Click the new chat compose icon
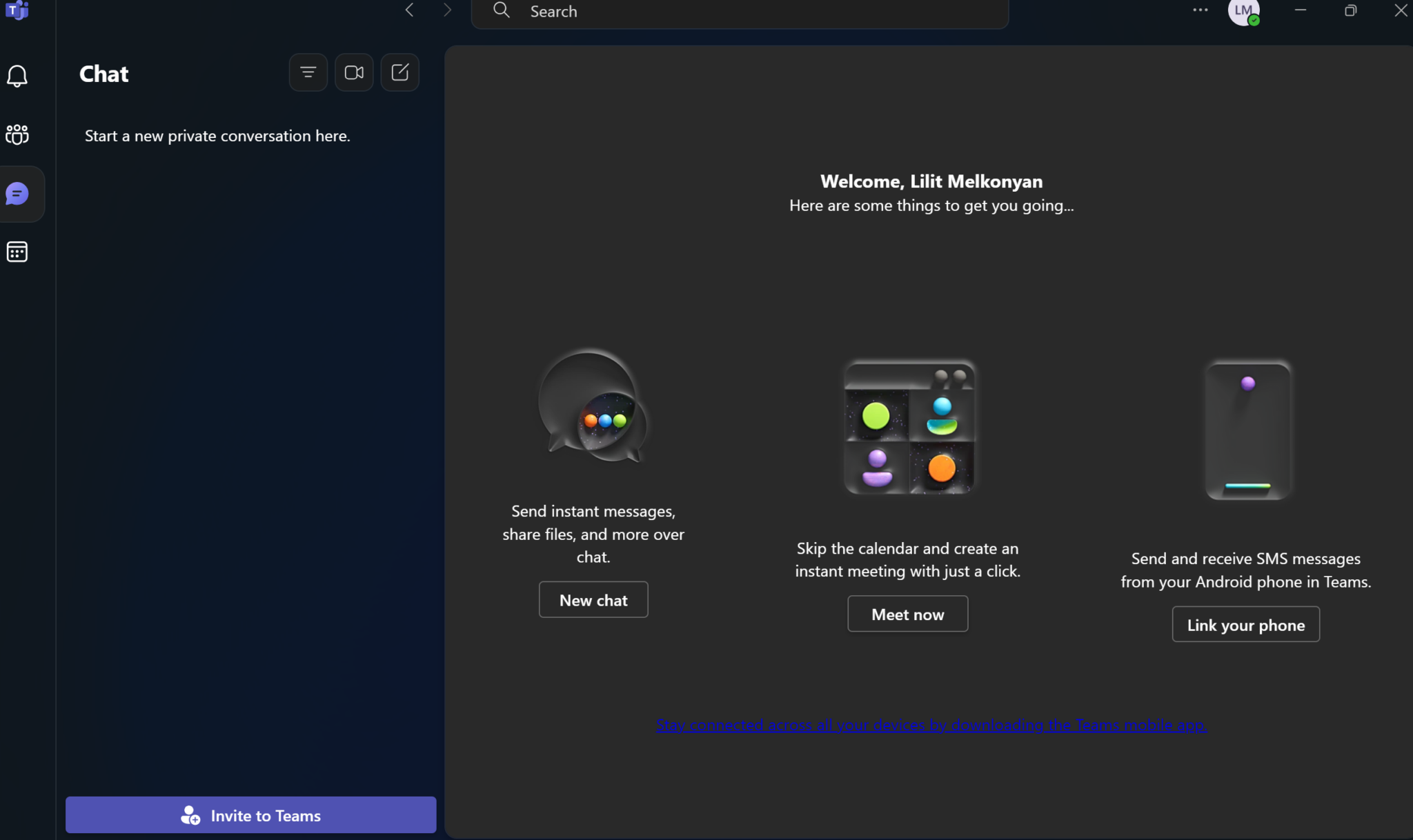The height and width of the screenshot is (840, 1413). pos(400,72)
